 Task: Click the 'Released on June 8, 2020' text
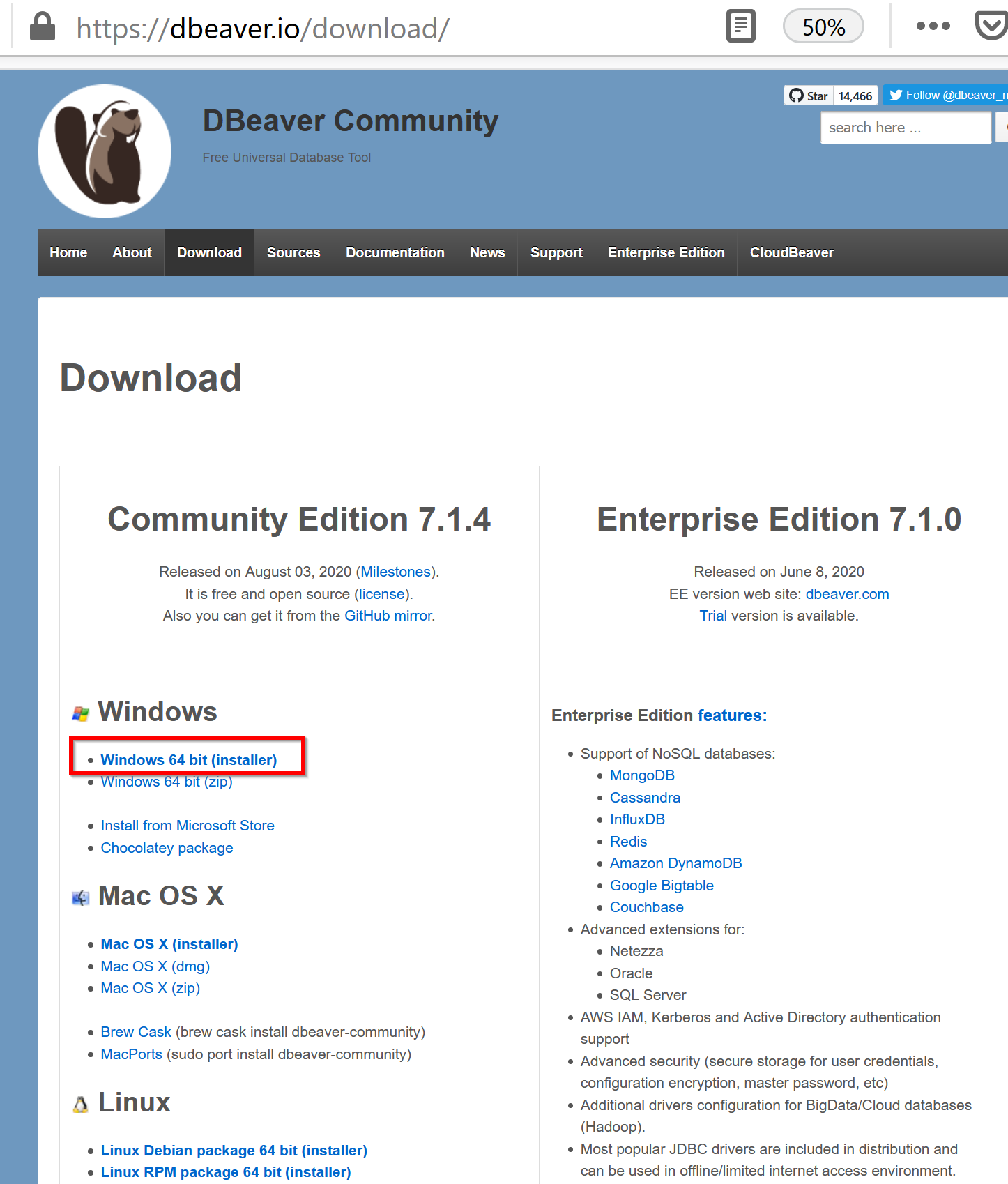779,572
